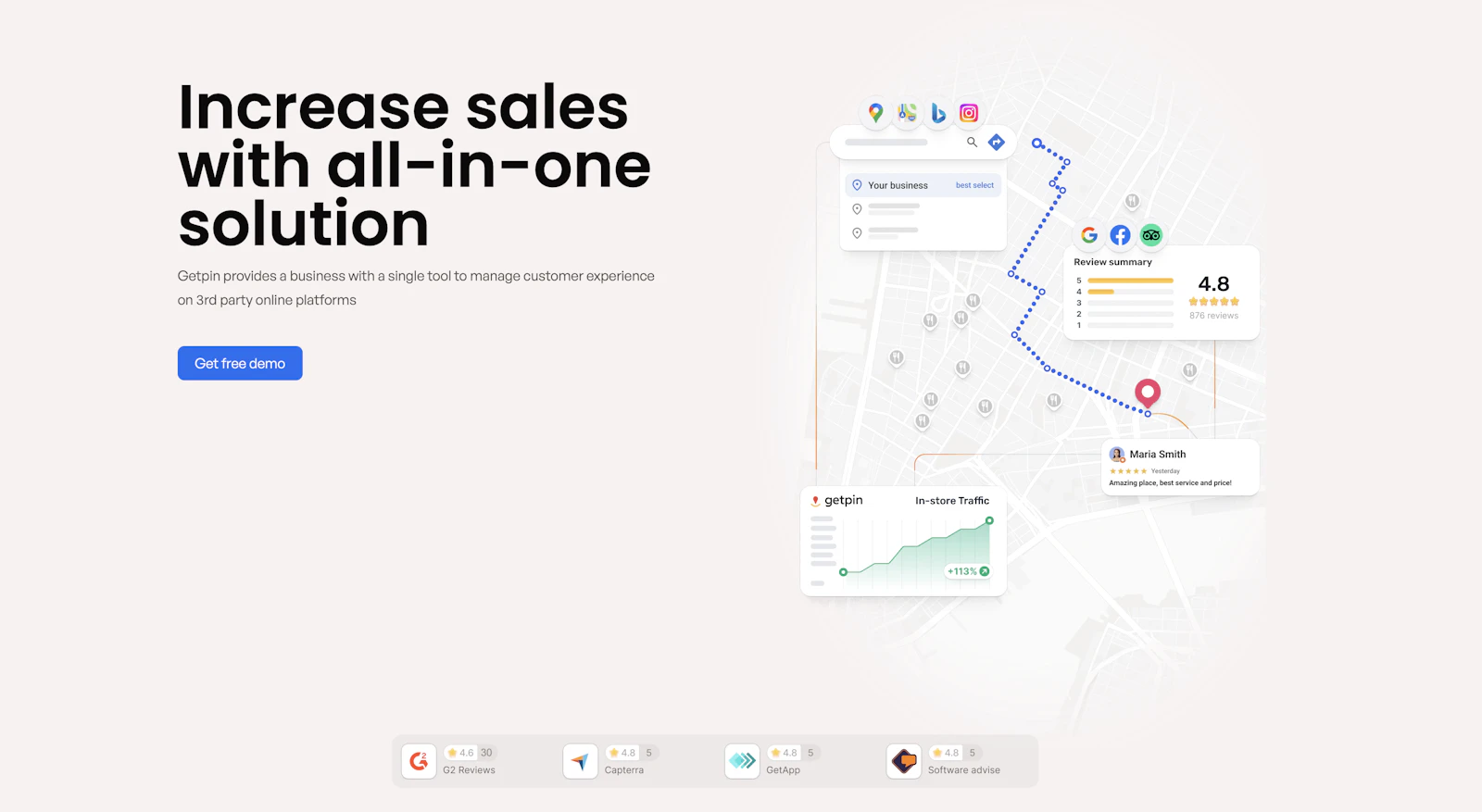Click the 4.8 rating score
The width and height of the screenshot is (1482, 812).
pos(1213,283)
